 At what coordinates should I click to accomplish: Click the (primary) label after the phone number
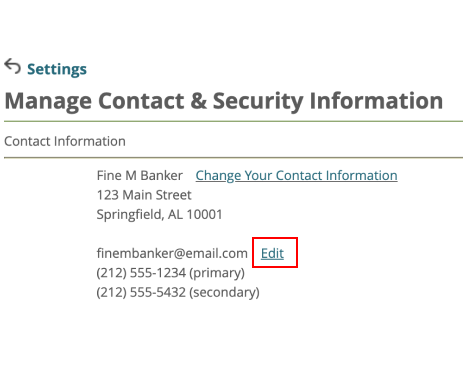pos(217,273)
